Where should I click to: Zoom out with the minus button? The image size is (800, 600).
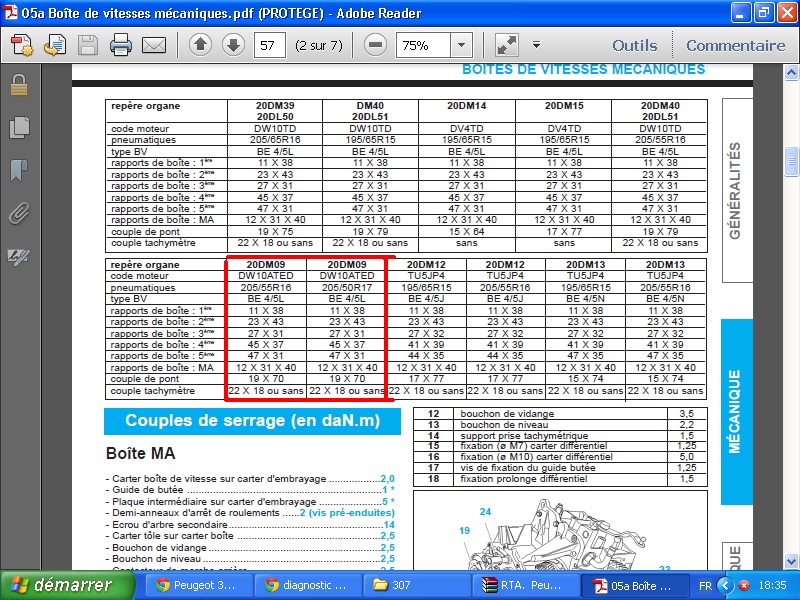pos(375,45)
